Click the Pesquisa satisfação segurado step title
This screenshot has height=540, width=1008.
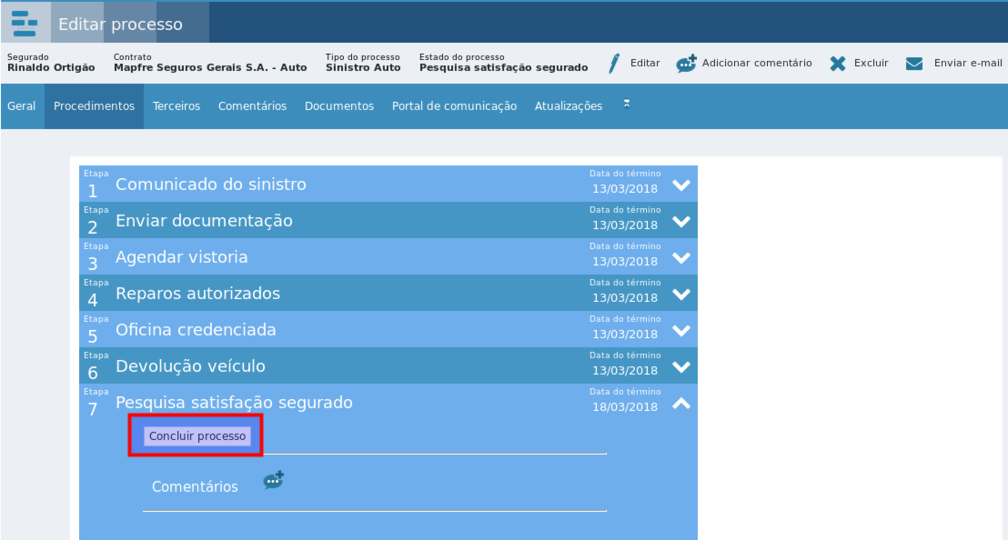[234, 402]
